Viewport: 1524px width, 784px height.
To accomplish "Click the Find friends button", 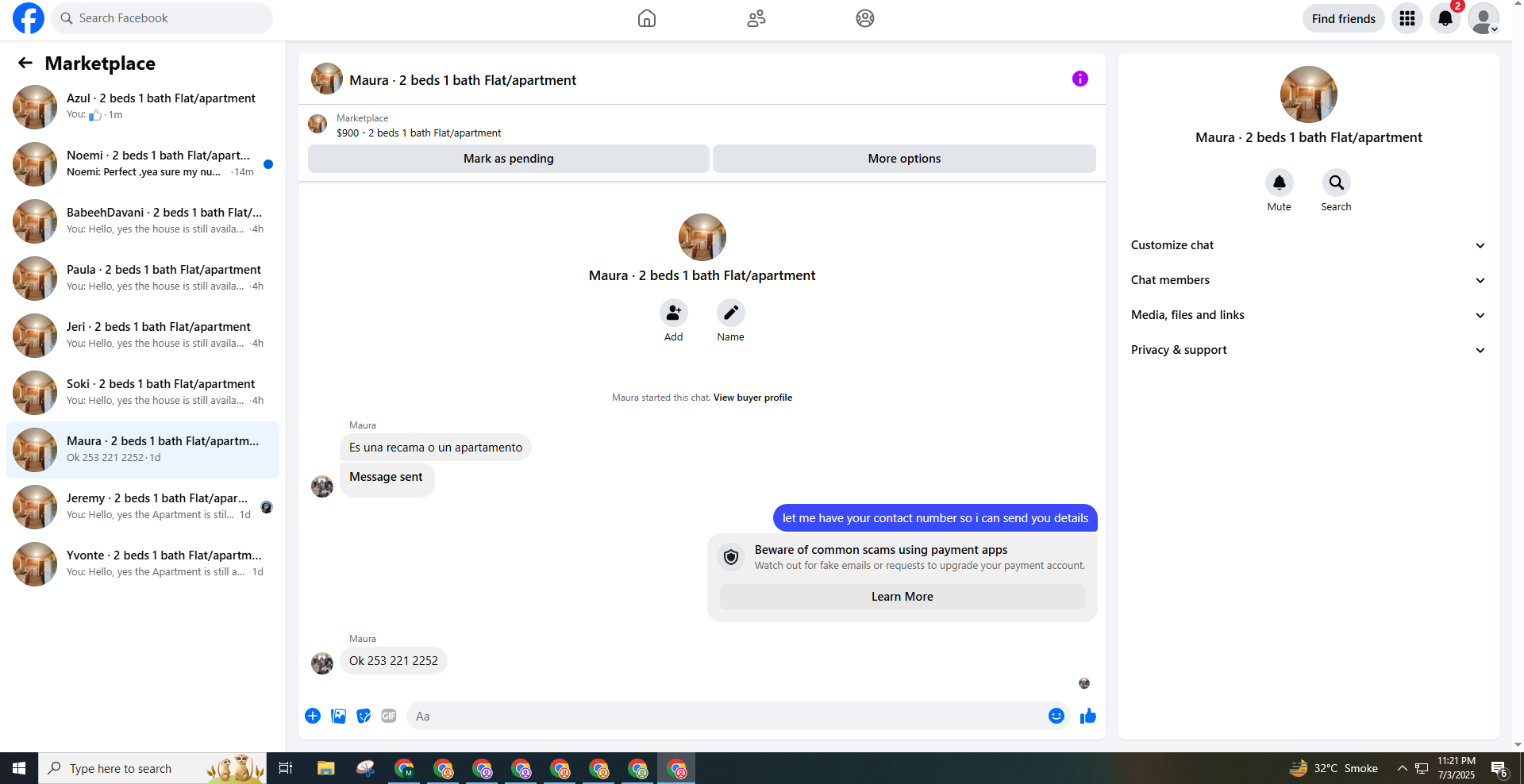I will pos(1343,18).
